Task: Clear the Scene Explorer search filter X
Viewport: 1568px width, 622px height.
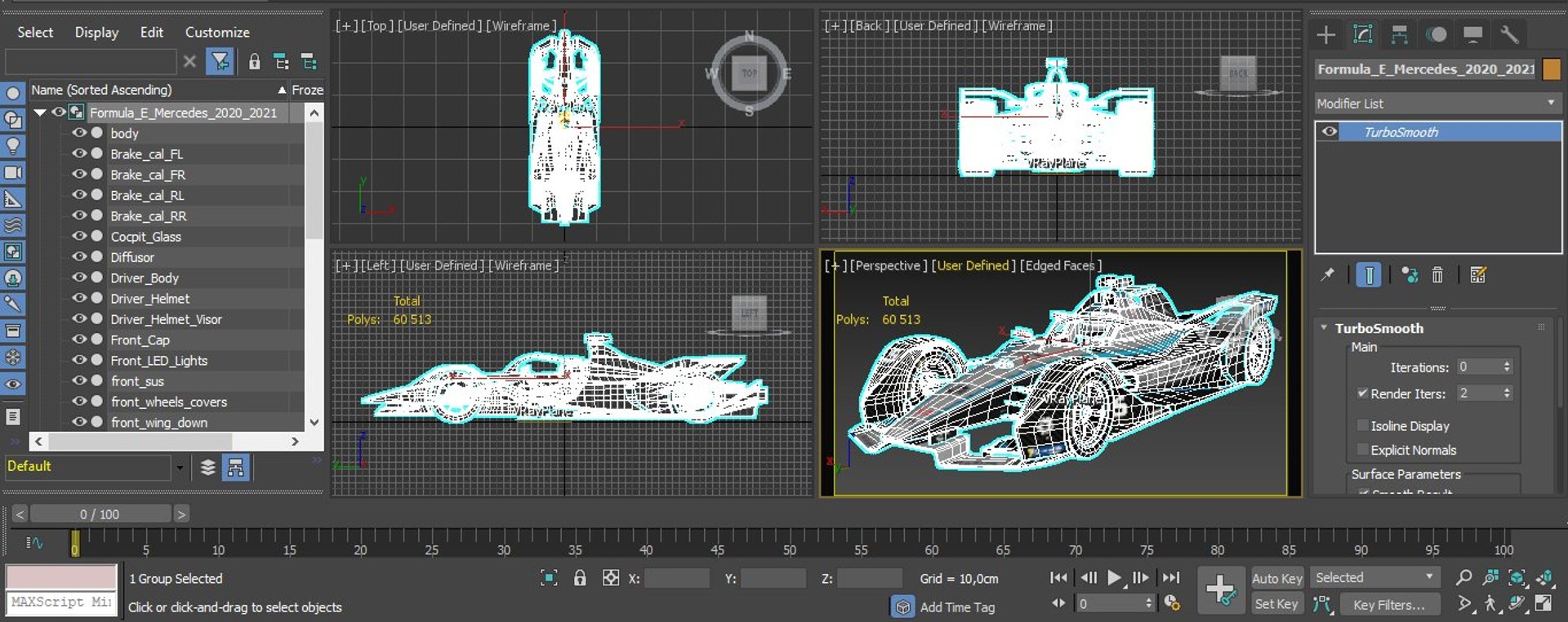Action: (189, 61)
